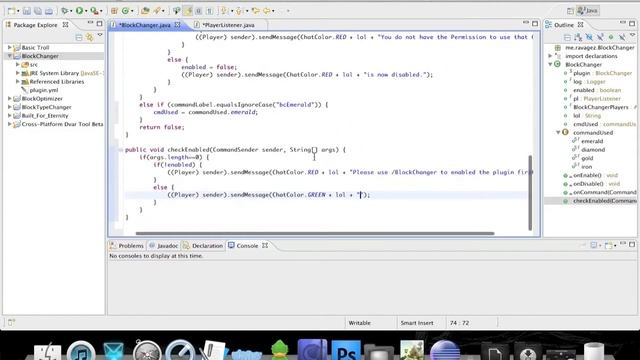Screen dimensions: 640x360
Task: Select the Java perspective button
Action: pyautogui.click(x=588, y=11)
